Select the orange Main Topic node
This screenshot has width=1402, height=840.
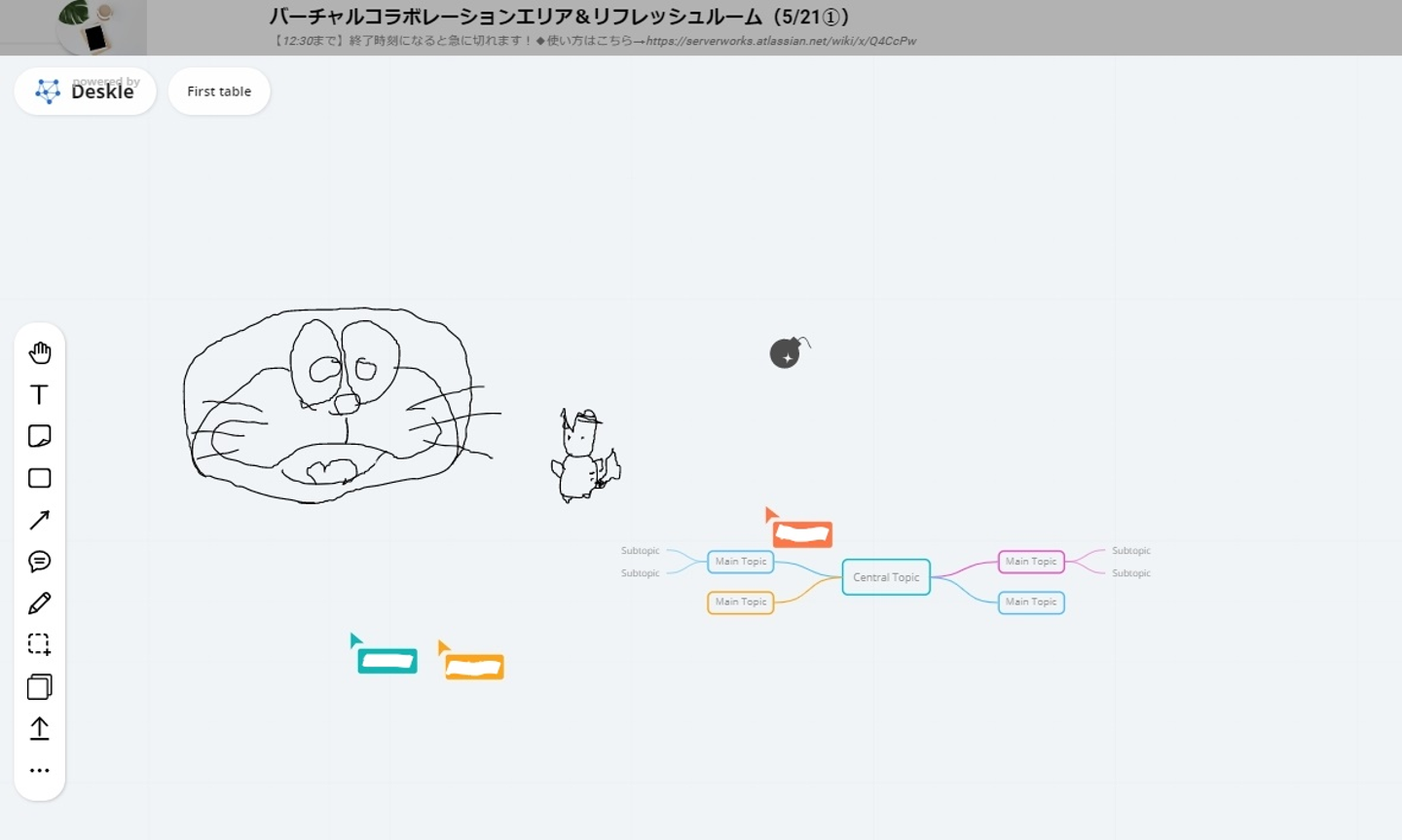741,603
